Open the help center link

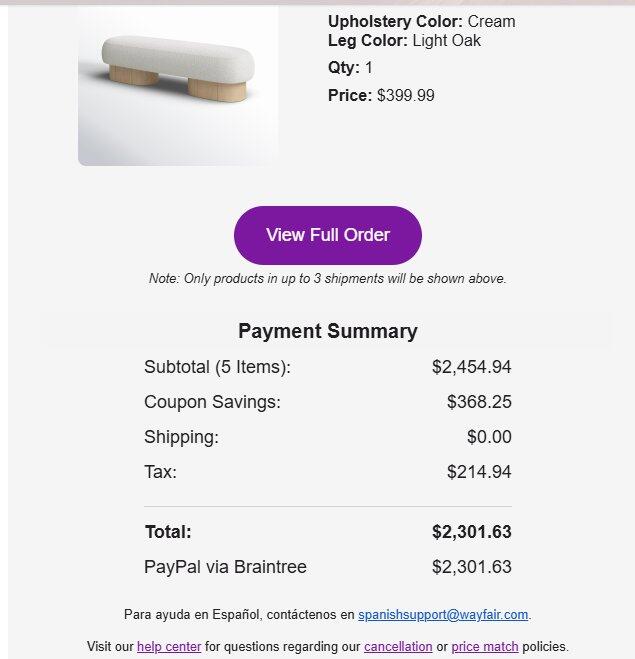pyautogui.click(x=169, y=646)
